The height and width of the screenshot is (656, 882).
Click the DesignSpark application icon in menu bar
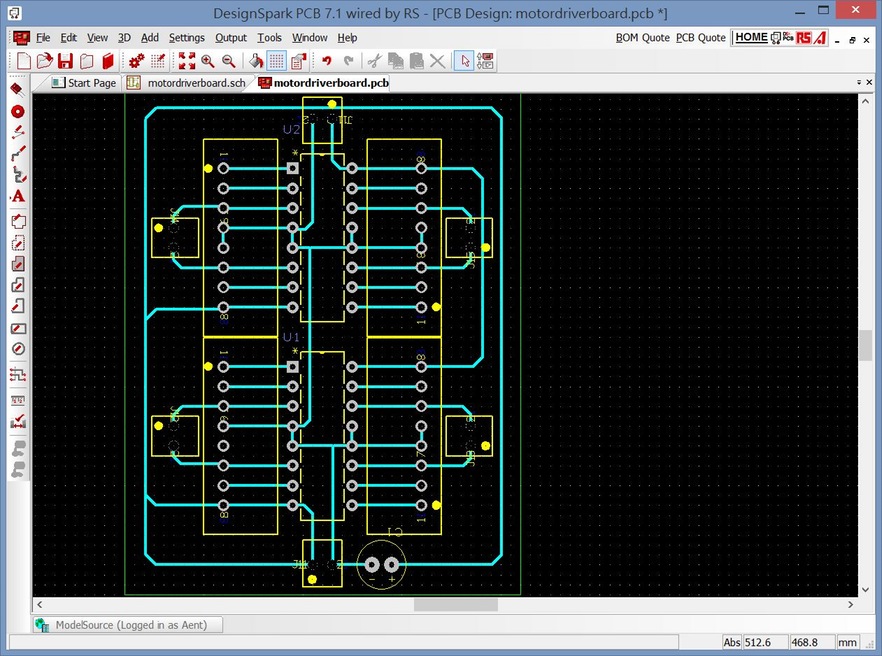pos(21,38)
